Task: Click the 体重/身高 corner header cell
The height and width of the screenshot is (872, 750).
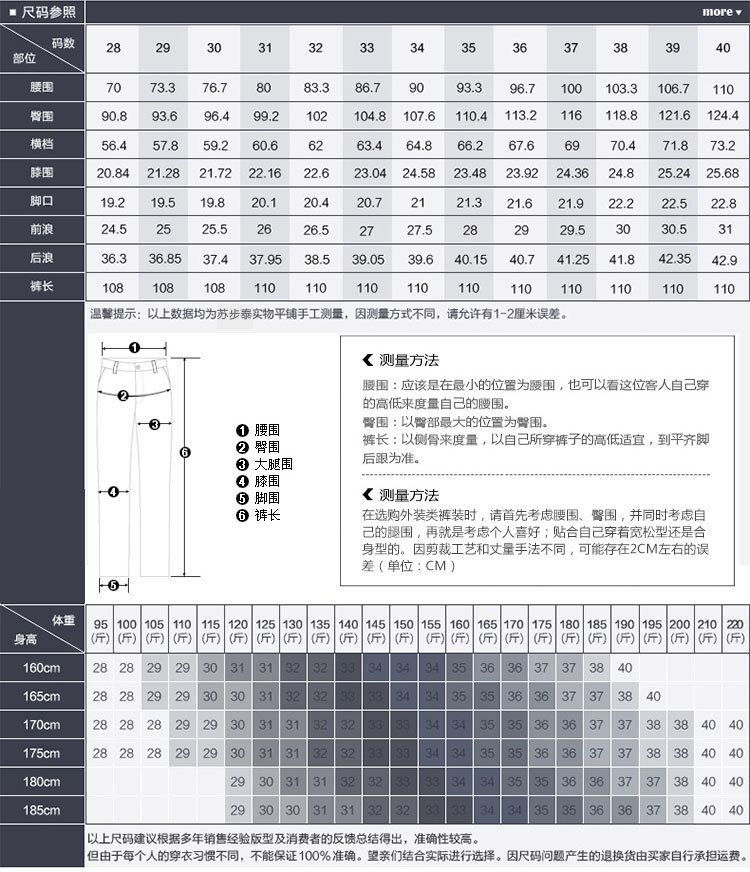Action: tap(42, 629)
